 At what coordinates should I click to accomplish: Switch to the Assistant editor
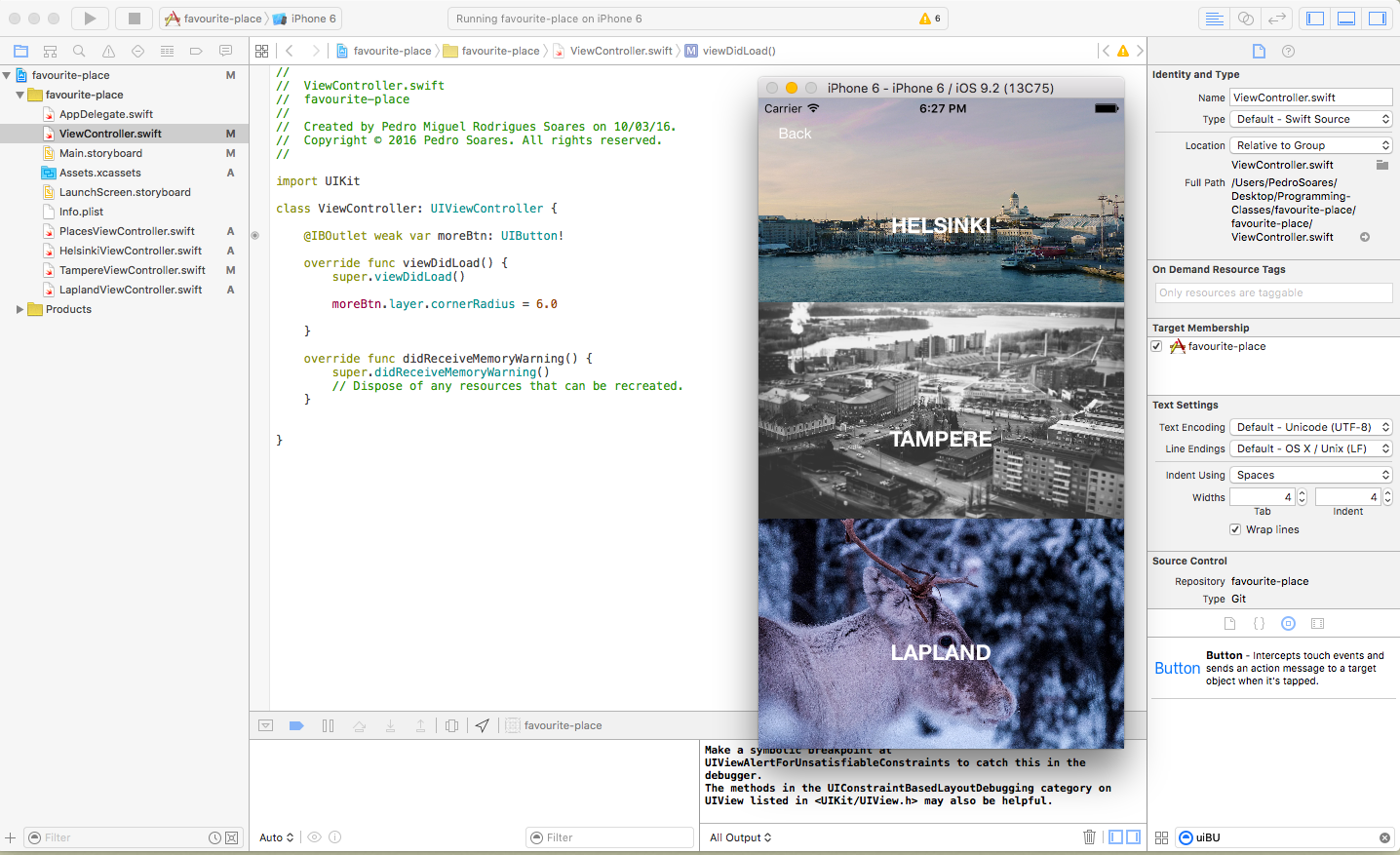click(1245, 19)
